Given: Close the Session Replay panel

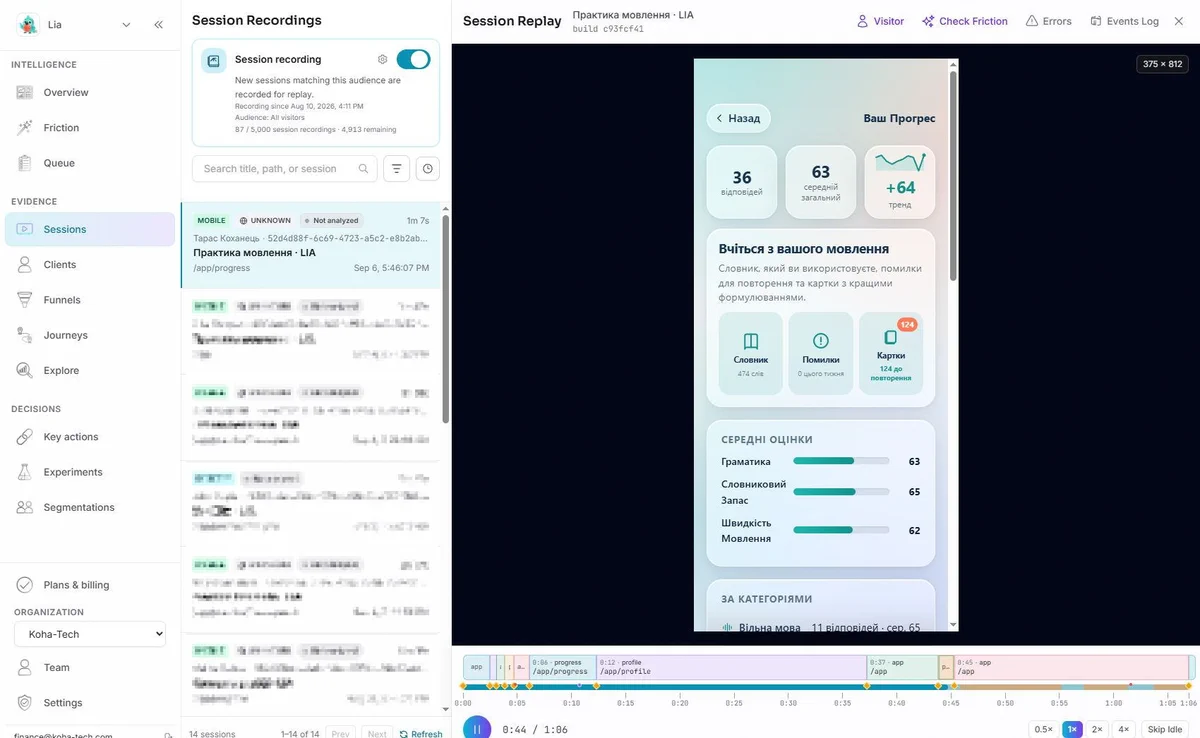Looking at the screenshot, I should 1178,21.
